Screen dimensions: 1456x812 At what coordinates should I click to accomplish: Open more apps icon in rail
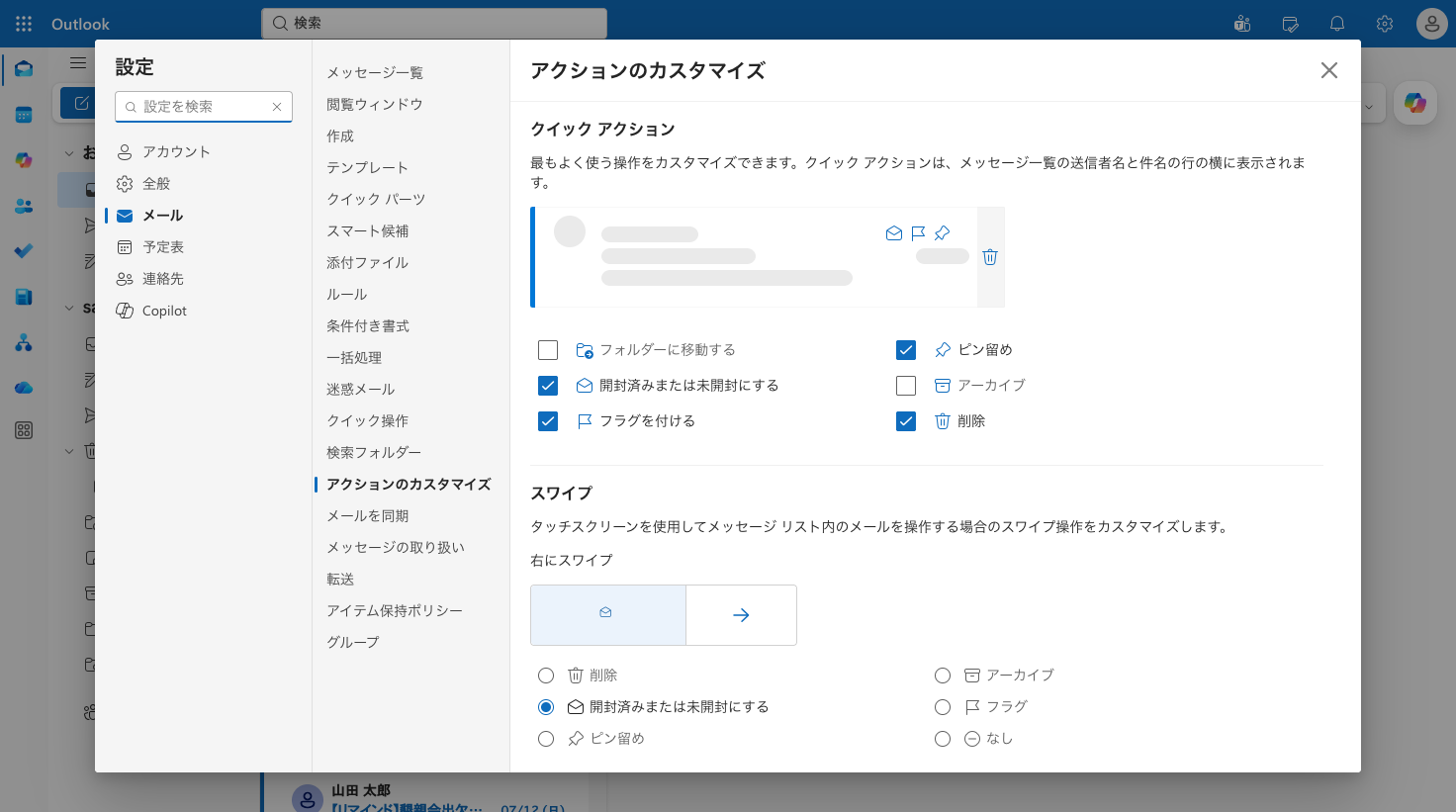tap(24, 430)
